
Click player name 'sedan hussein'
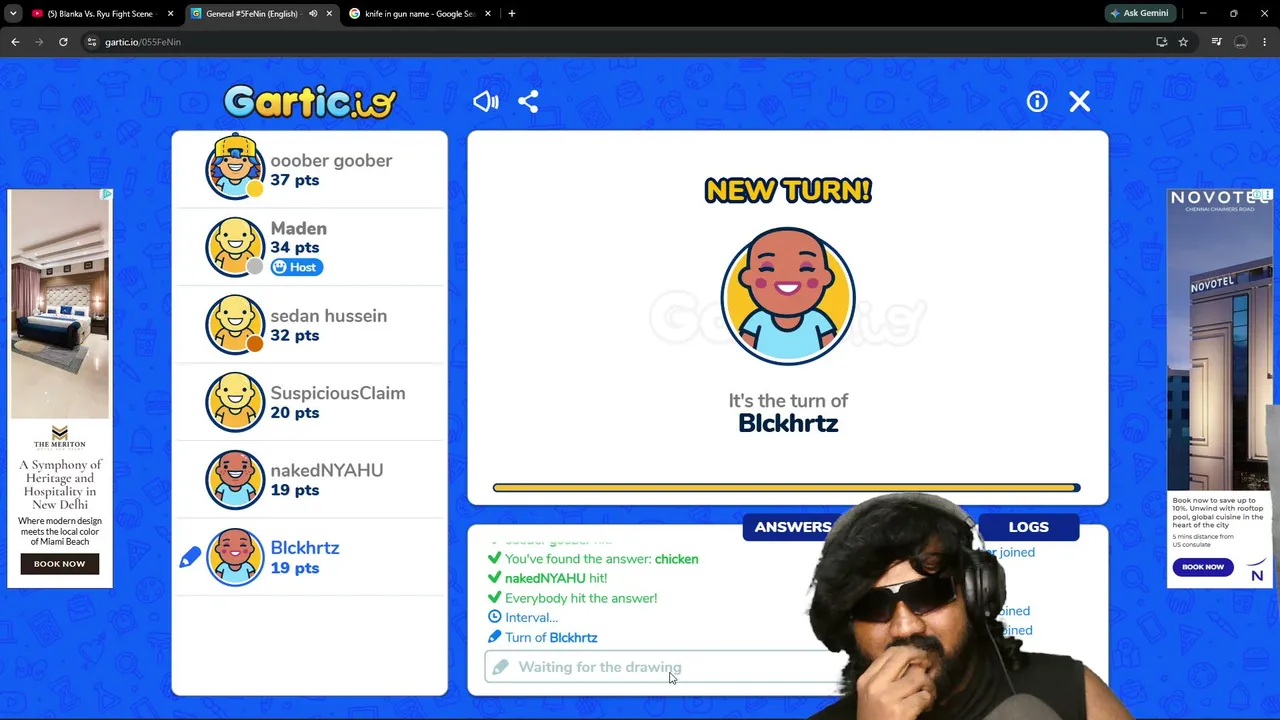tap(328, 316)
